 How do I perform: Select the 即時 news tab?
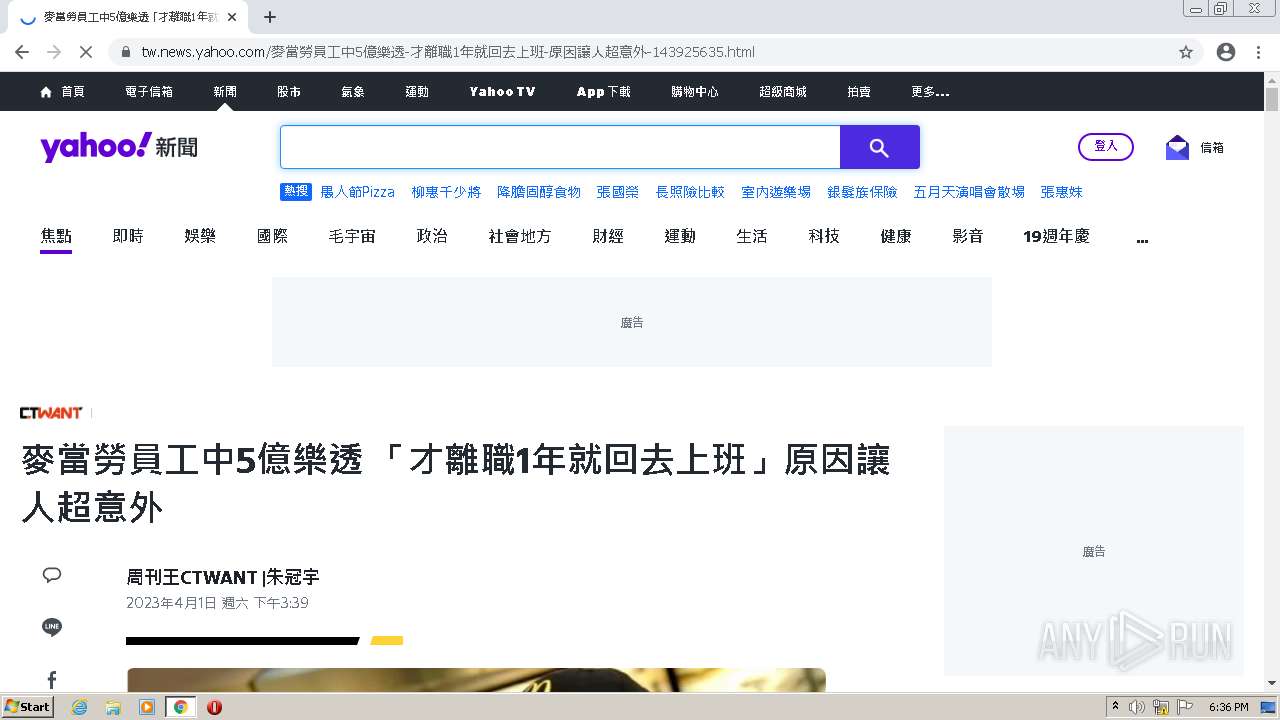coord(128,237)
